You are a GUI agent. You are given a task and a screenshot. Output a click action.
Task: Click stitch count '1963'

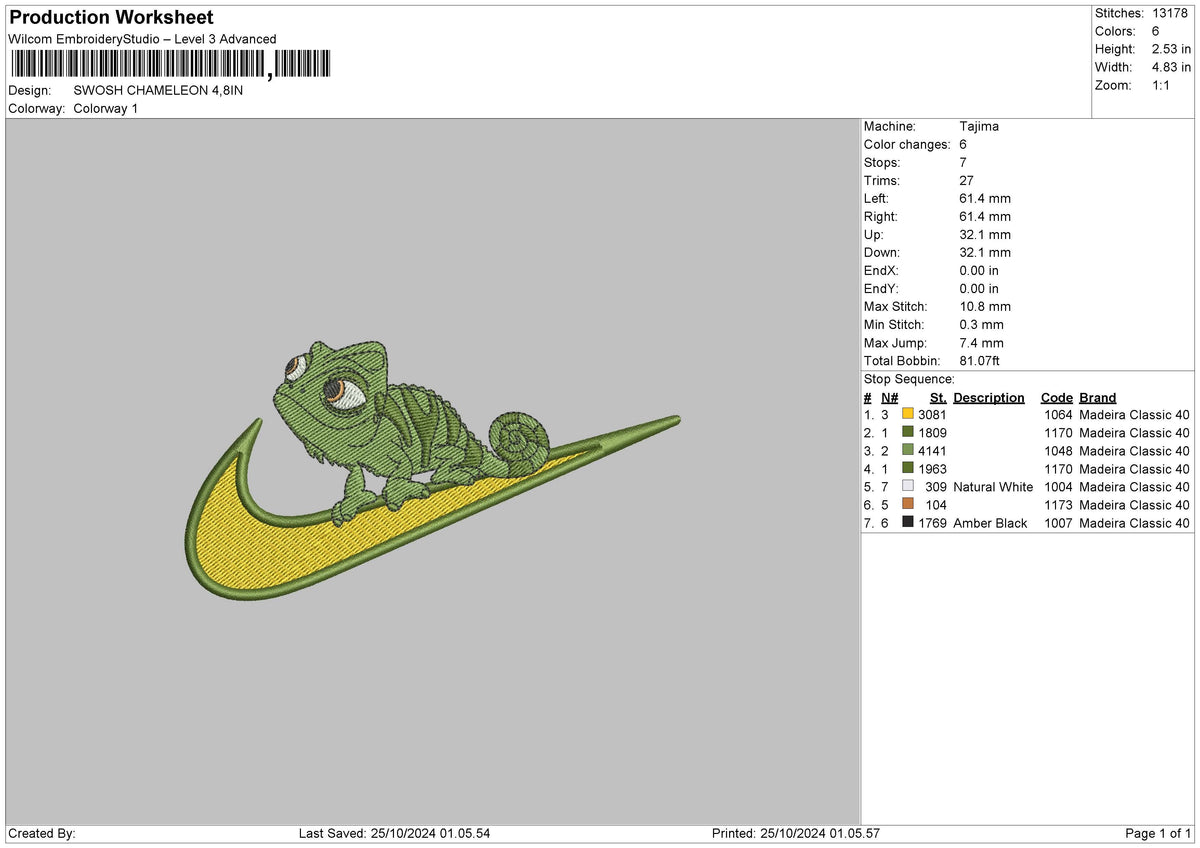[932, 469]
